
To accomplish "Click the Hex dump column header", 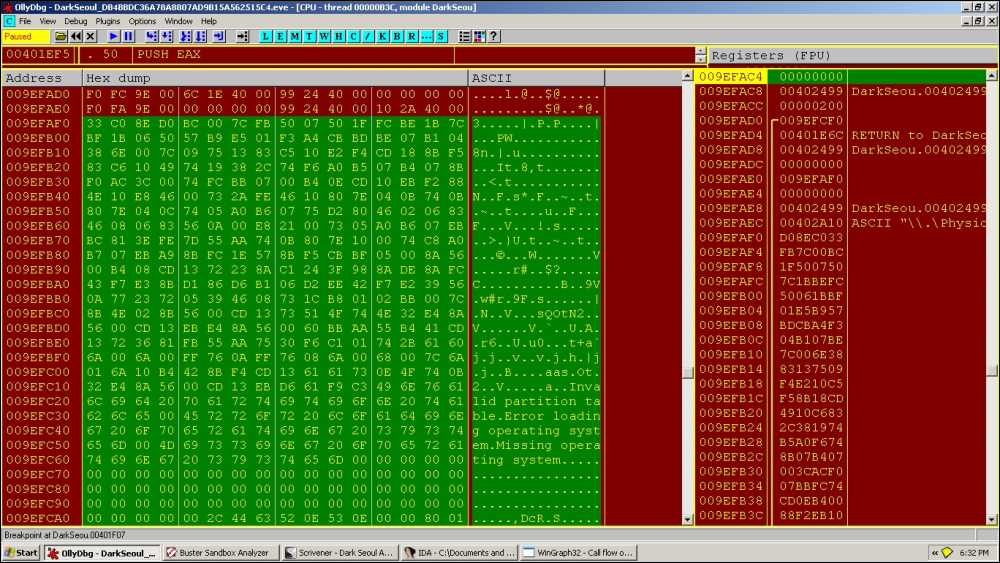I will click(x=275, y=78).
